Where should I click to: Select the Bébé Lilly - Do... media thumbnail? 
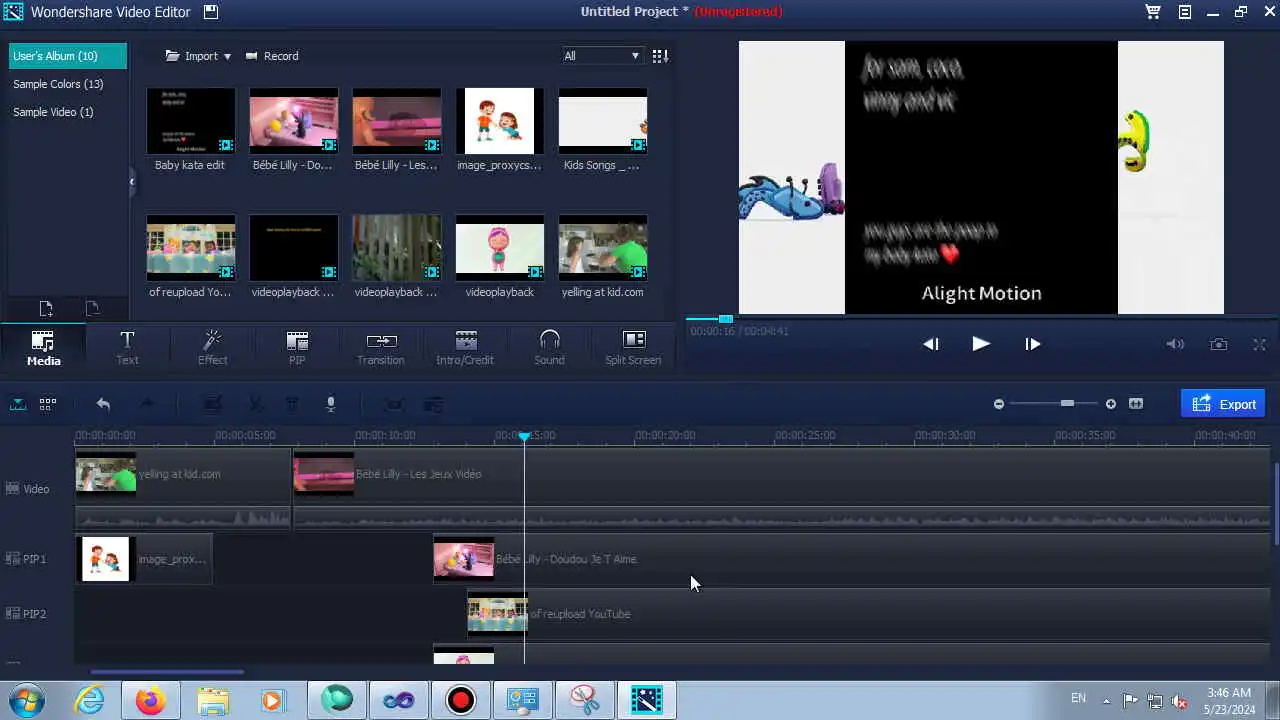[x=293, y=121]
